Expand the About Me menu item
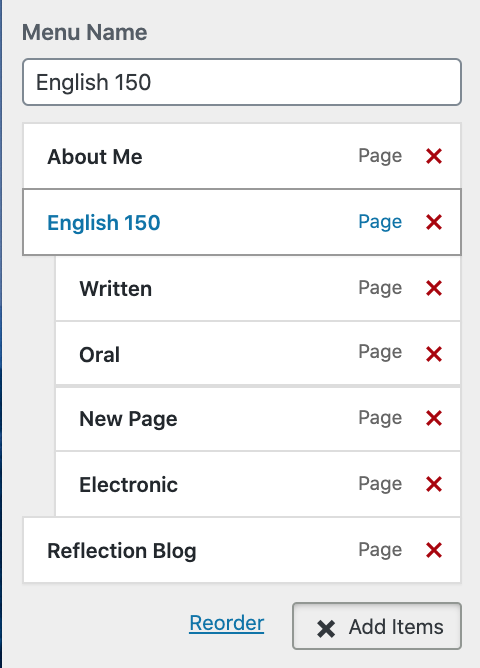Viewport: 480px width, 668px height. point(242,156)
